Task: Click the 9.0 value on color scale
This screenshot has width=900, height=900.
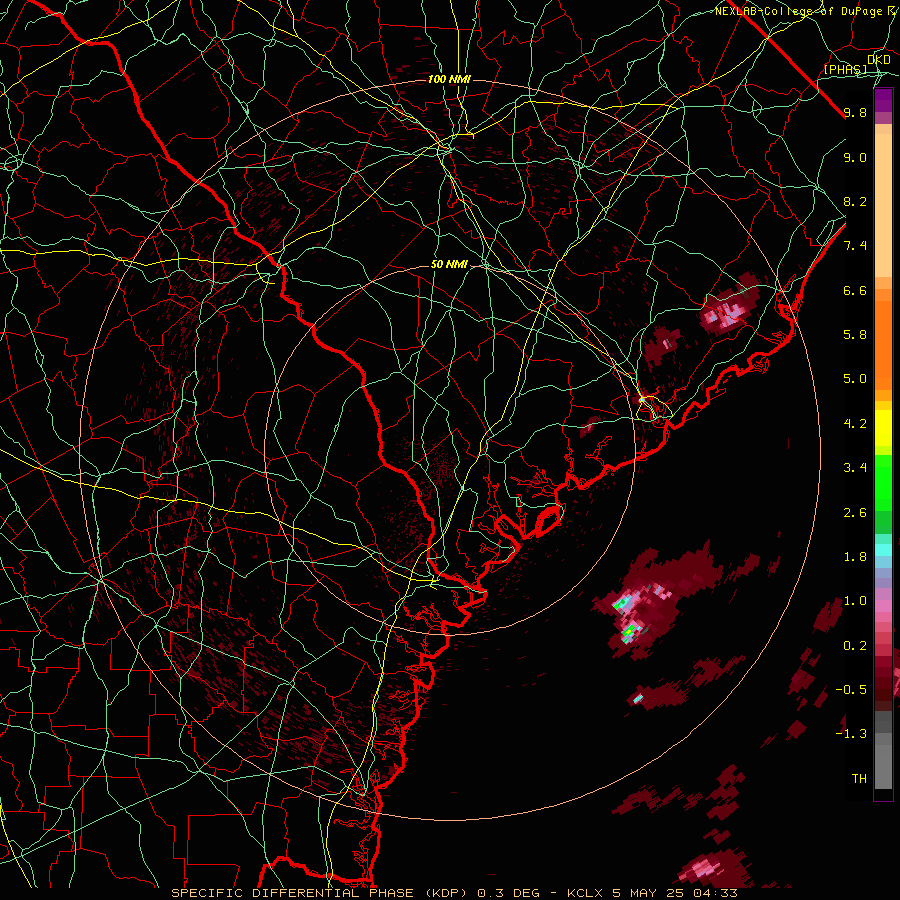Action: point(855,157)
